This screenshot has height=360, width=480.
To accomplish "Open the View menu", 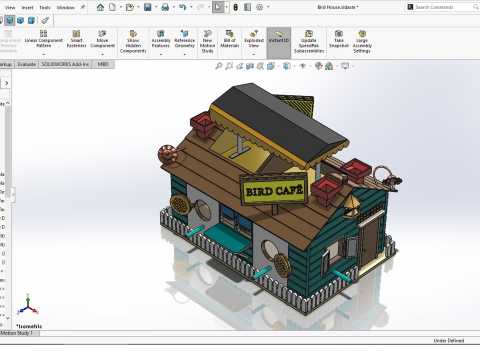I will (10, 7).
